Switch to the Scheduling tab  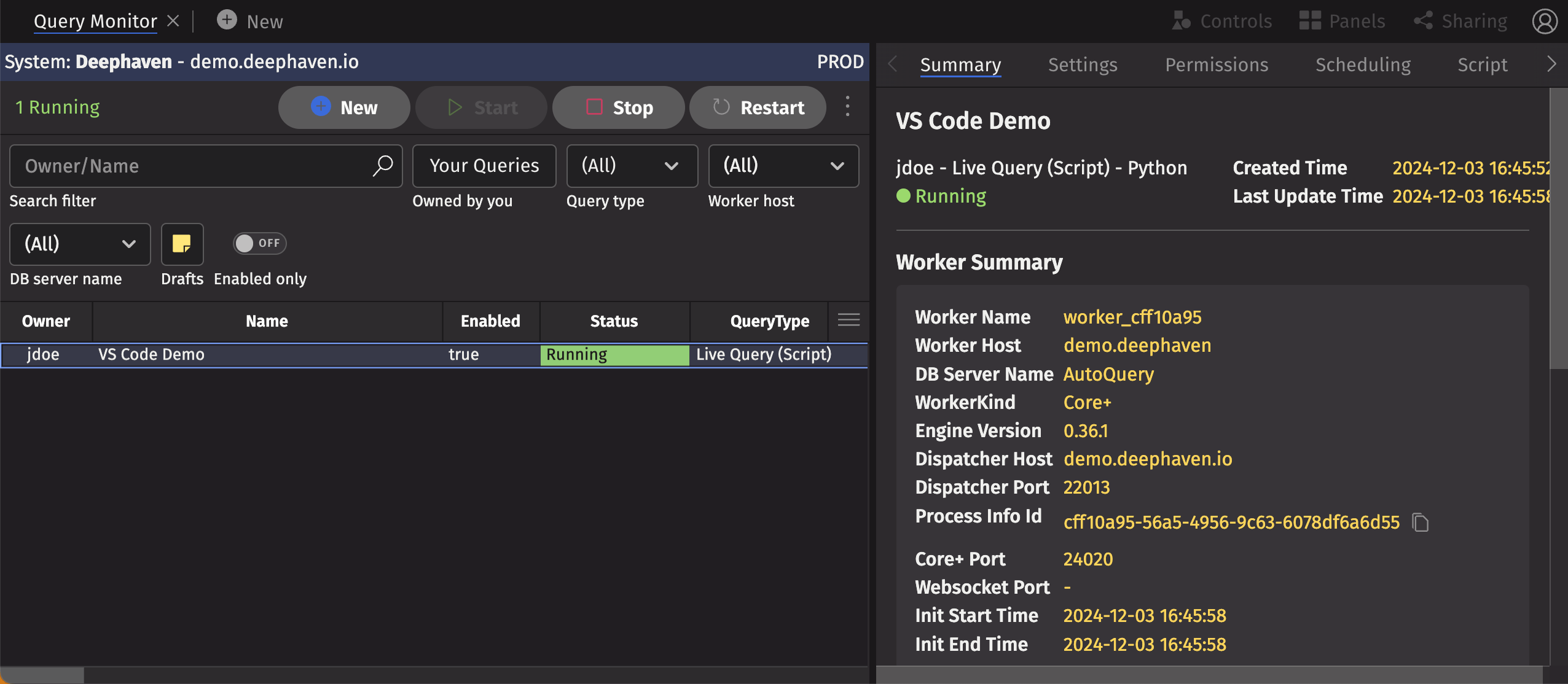(1362, 64)
